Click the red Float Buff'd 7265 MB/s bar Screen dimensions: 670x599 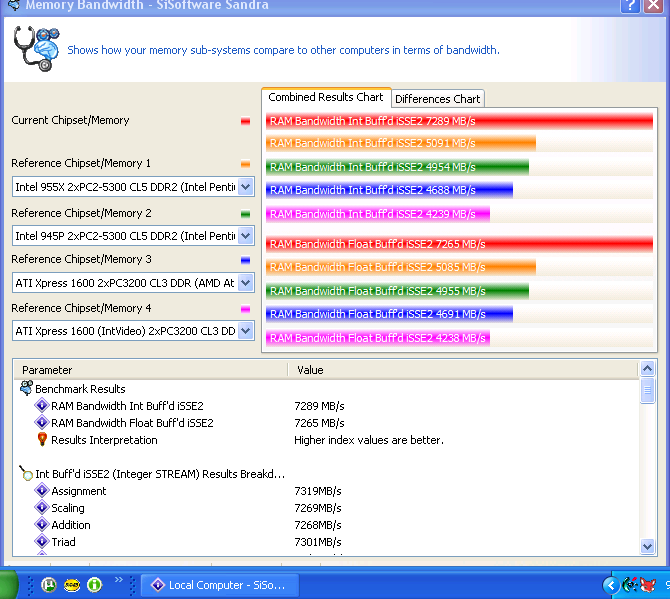pos(459,244)
